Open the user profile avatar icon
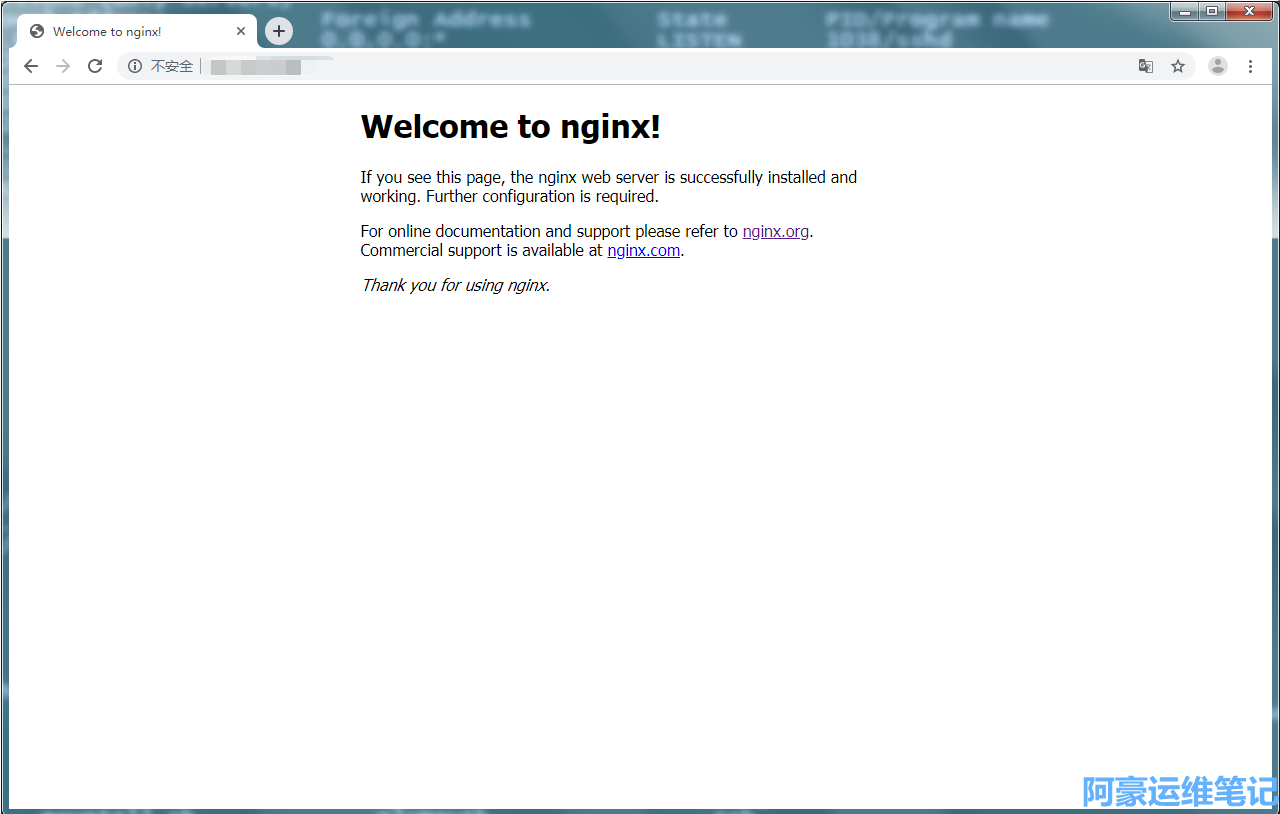This screenshot has height=814, width=1280. coord(1217,66)
